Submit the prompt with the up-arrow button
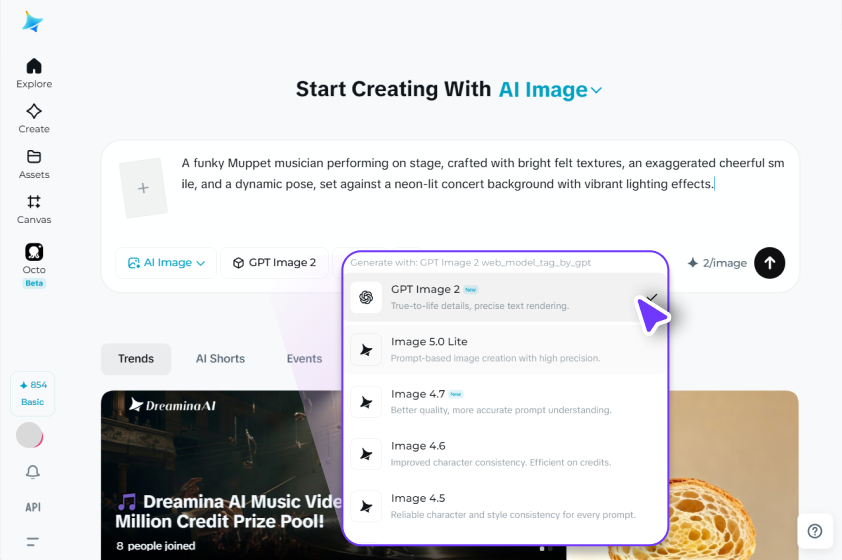The width and height of the screenshot is (842, 560). (770, 263)
